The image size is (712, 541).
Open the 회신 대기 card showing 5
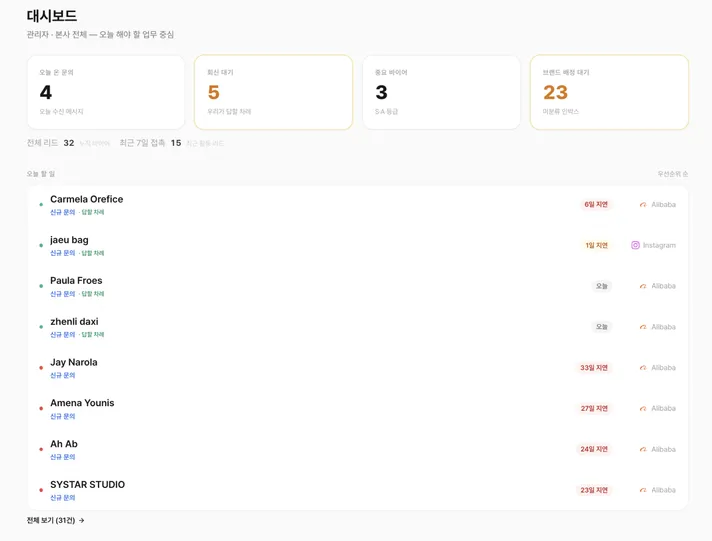point(273,92)
